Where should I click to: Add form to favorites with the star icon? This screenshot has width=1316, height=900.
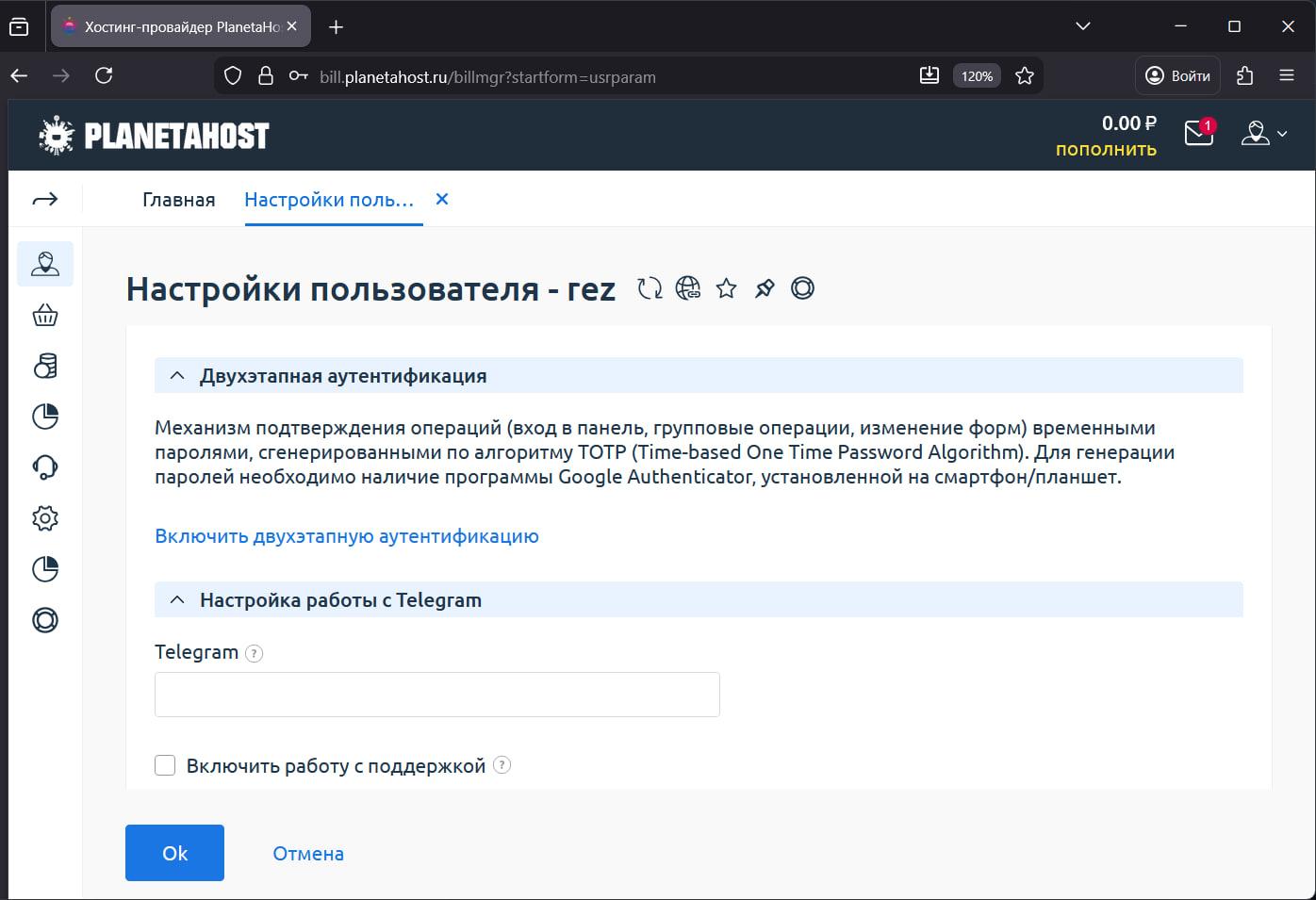click(x=726, y=288)
